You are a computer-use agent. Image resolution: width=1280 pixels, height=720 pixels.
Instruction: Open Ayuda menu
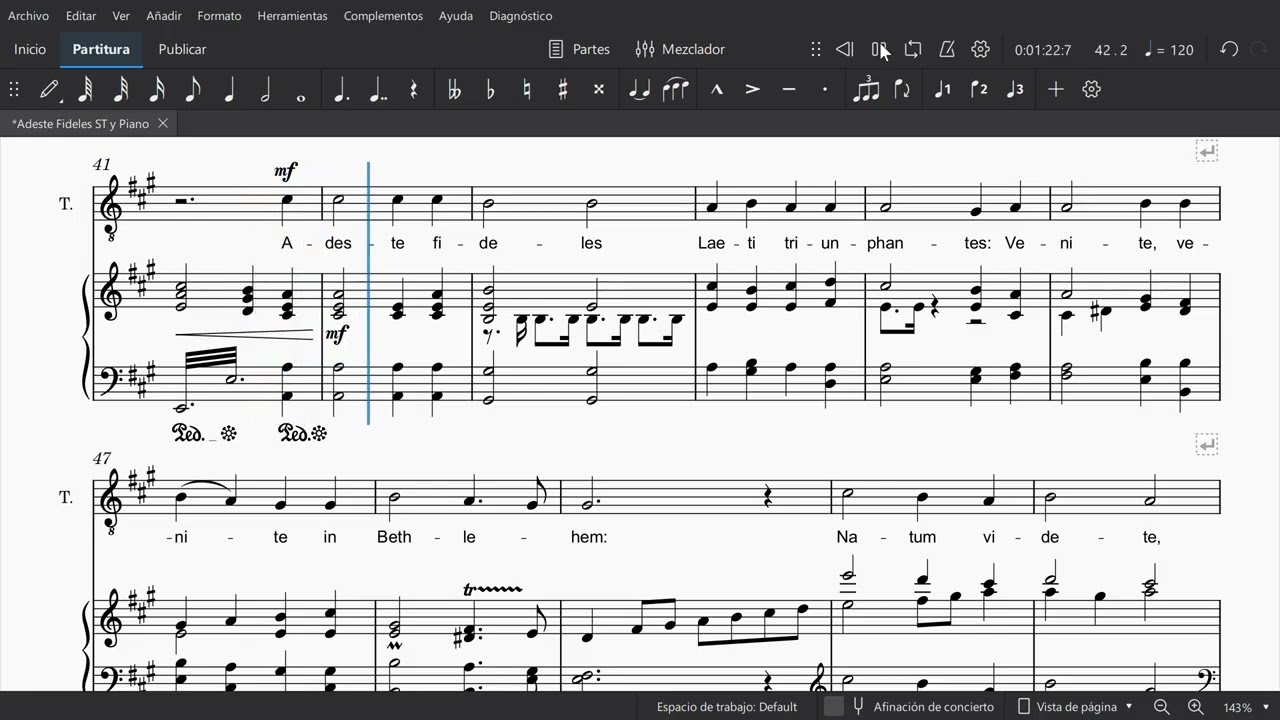coord(456,16)
